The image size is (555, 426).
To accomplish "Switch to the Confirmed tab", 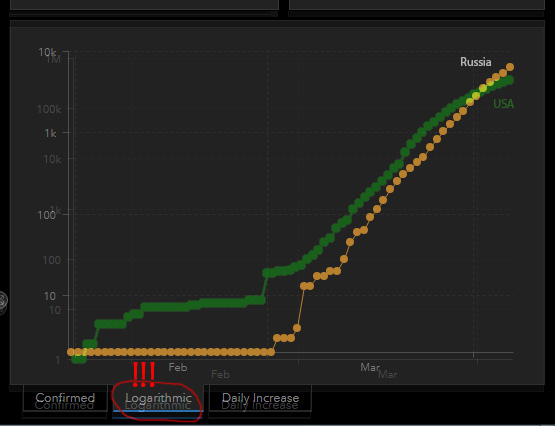I will click(65, 398).
